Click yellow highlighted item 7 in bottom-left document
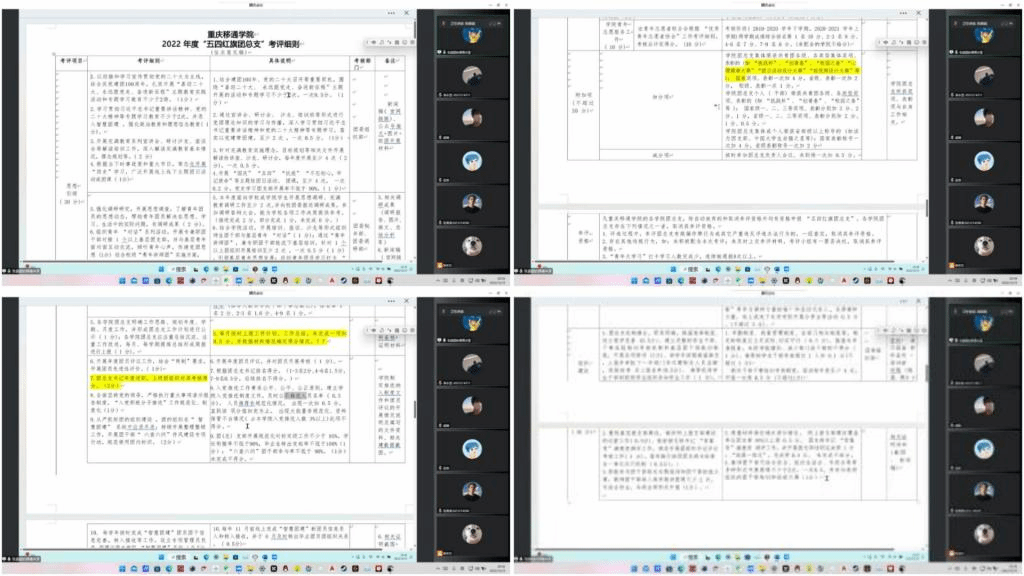 (115, 380)
